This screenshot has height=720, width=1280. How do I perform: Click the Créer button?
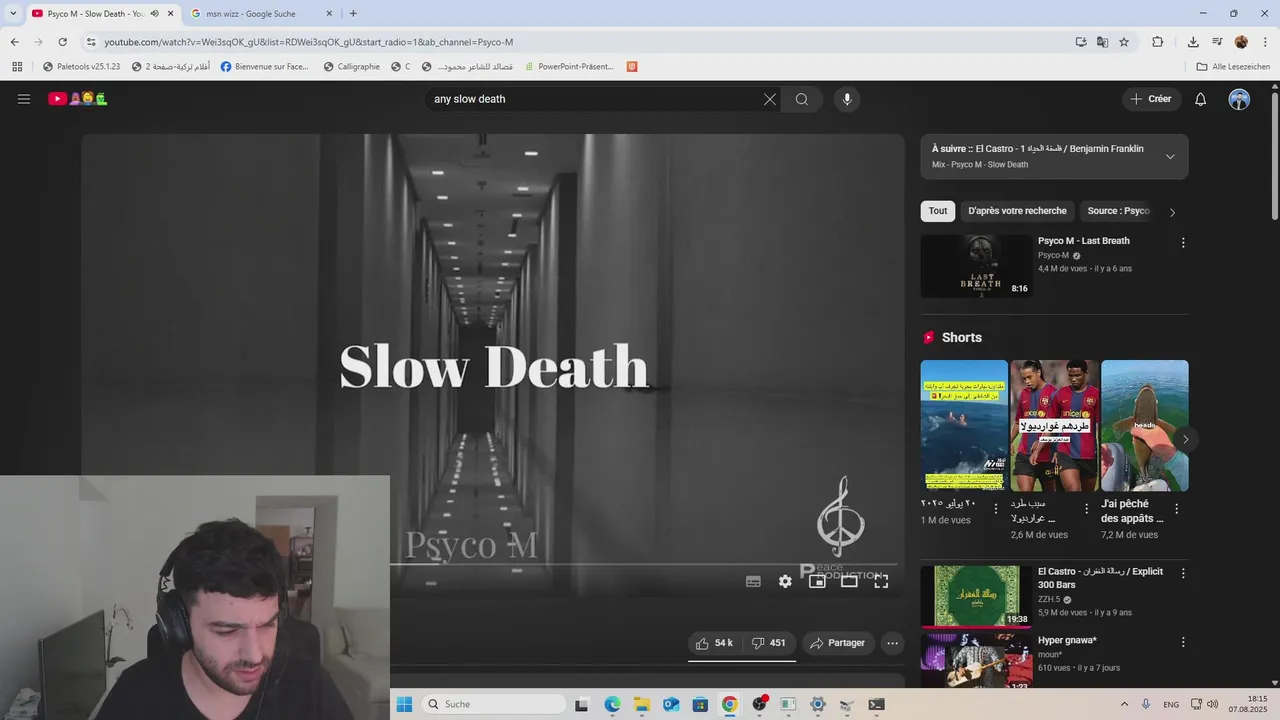pyautogui.click(x=1151, y=99)
